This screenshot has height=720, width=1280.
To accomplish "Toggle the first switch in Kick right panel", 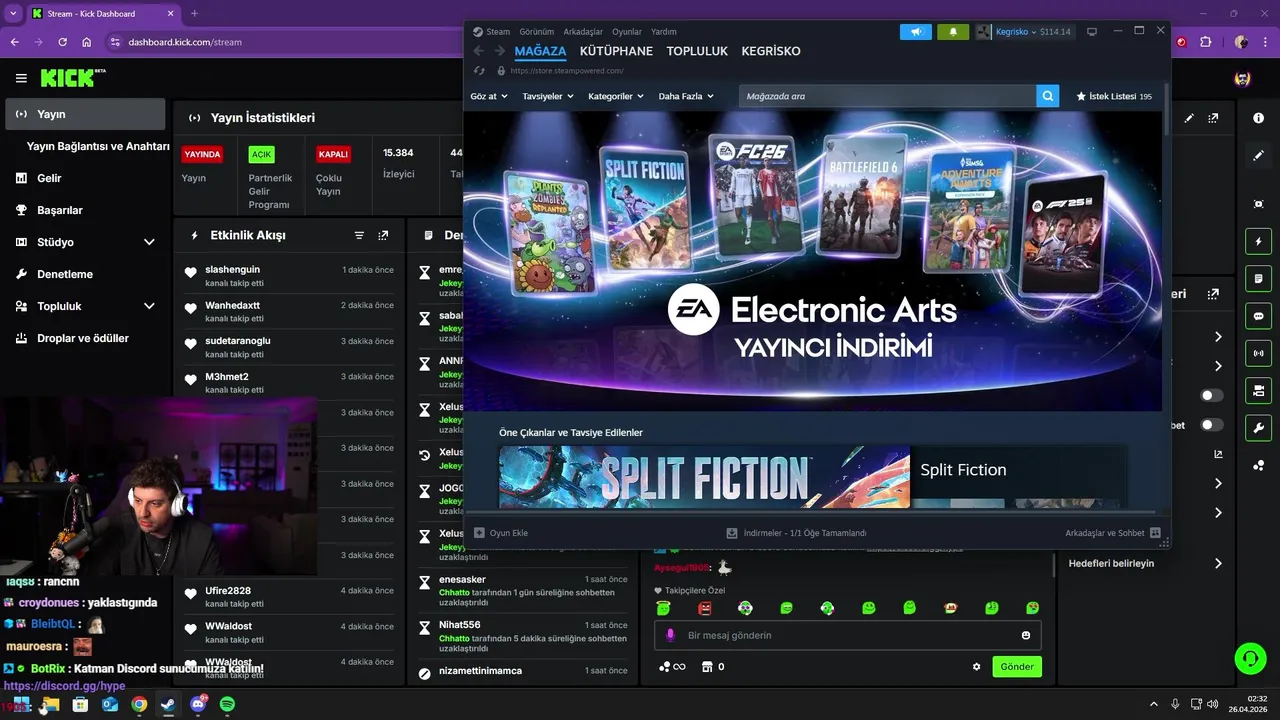I will point(1212,396).
